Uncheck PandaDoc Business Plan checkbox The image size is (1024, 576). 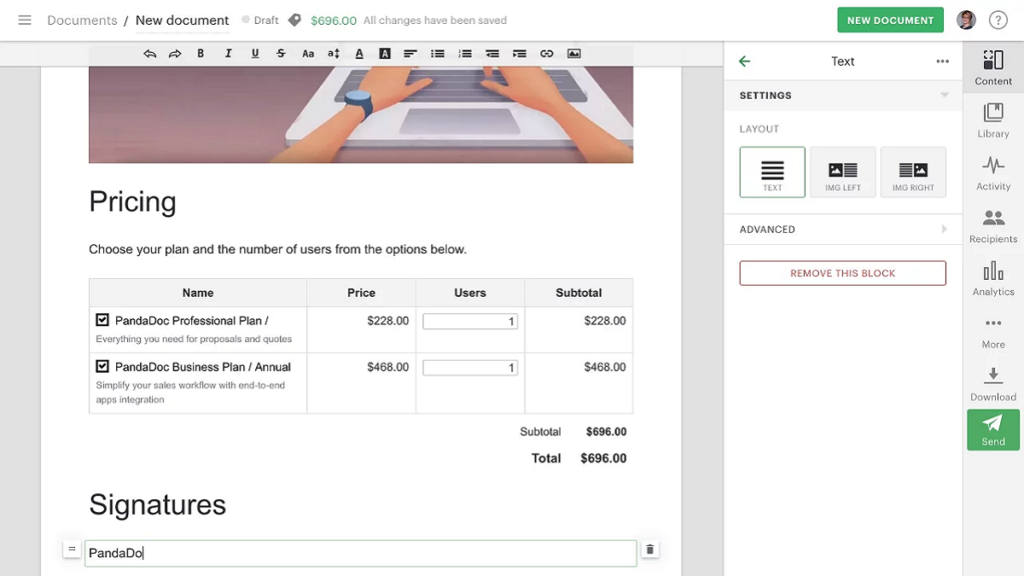click(x=102, y=366)
